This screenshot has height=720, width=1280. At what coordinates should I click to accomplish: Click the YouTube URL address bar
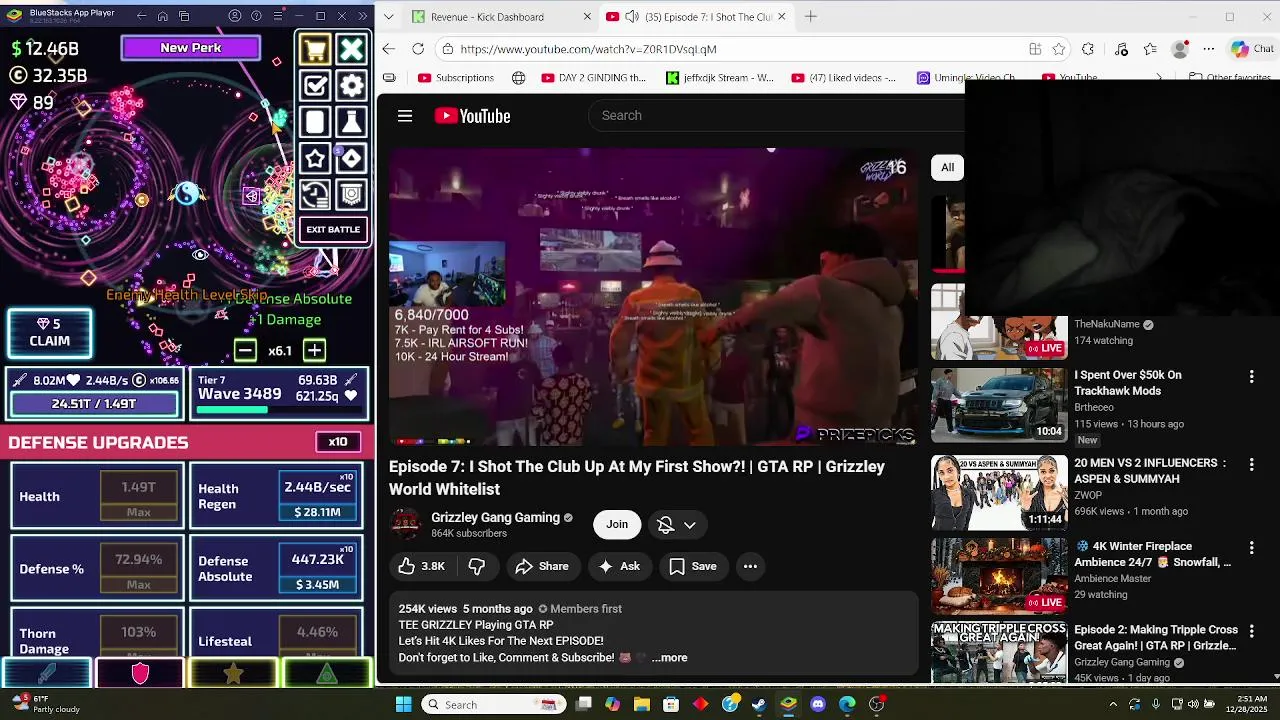click(735, 49)
